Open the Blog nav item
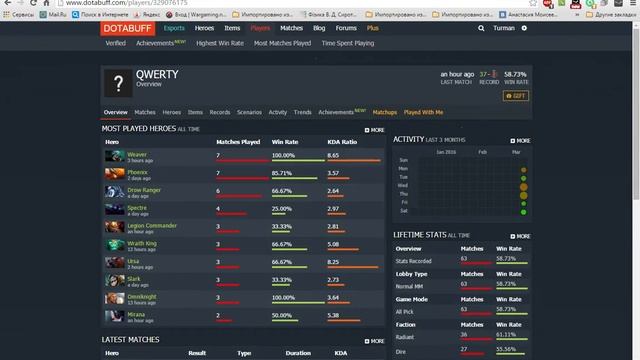The image size is (640, 360). tap(319, 28)
